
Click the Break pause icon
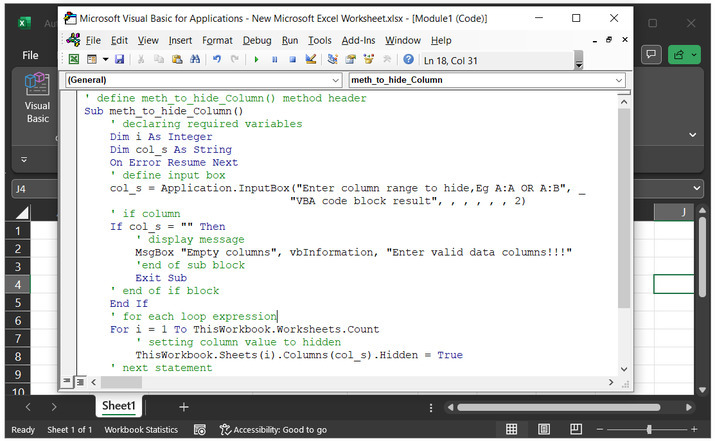pos(275,59)
